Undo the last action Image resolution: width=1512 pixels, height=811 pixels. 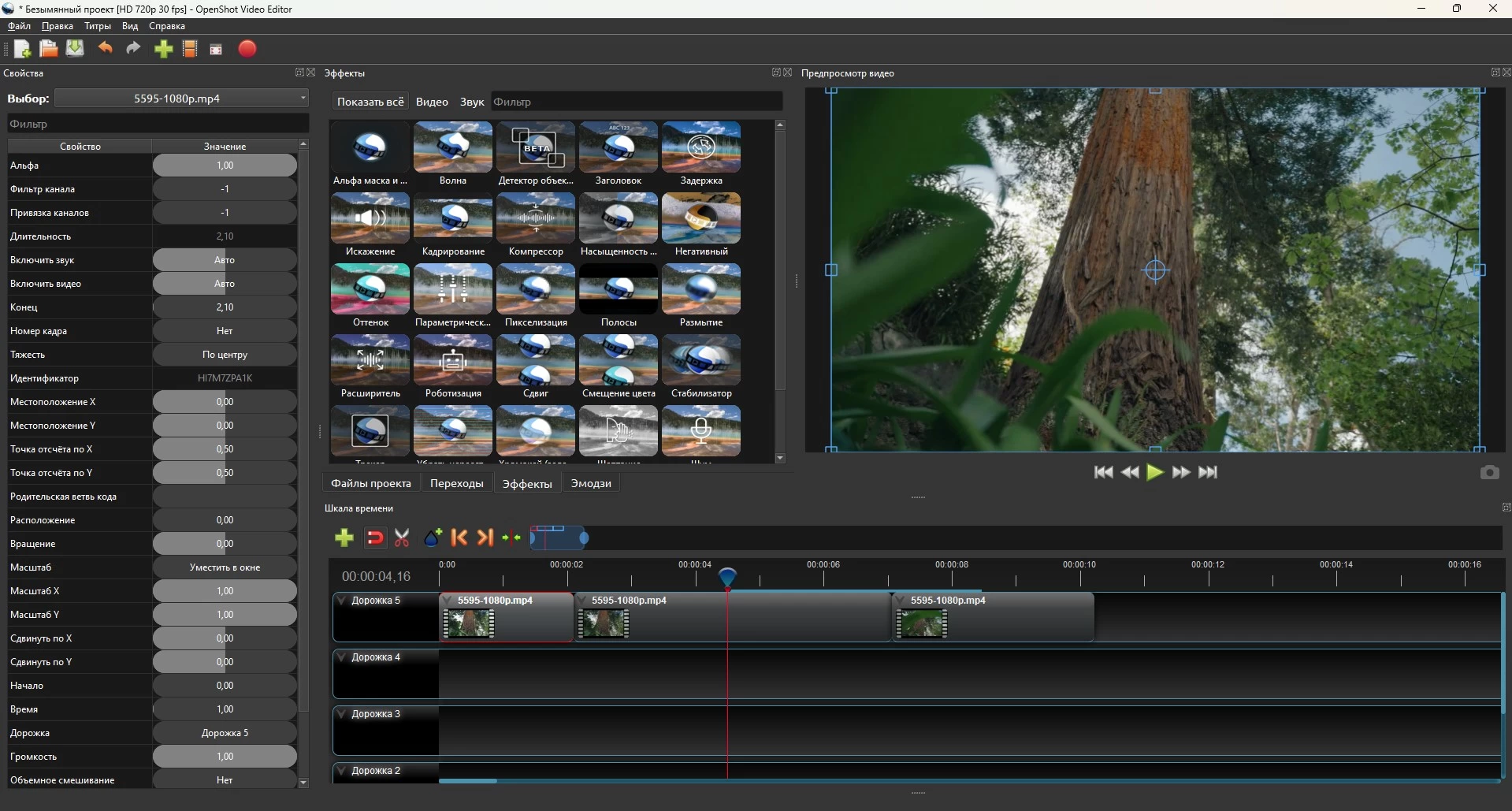105,49
